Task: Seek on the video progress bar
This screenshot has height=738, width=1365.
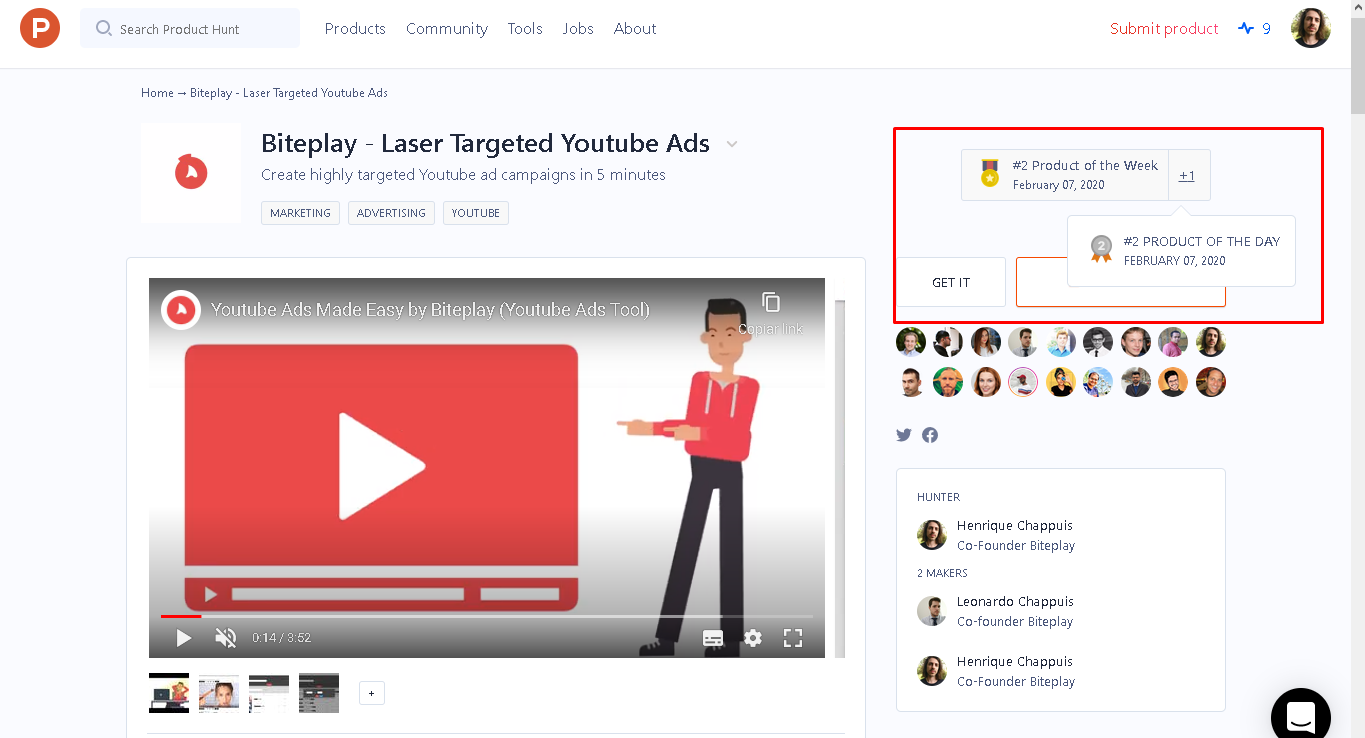Action: point(487,616)
